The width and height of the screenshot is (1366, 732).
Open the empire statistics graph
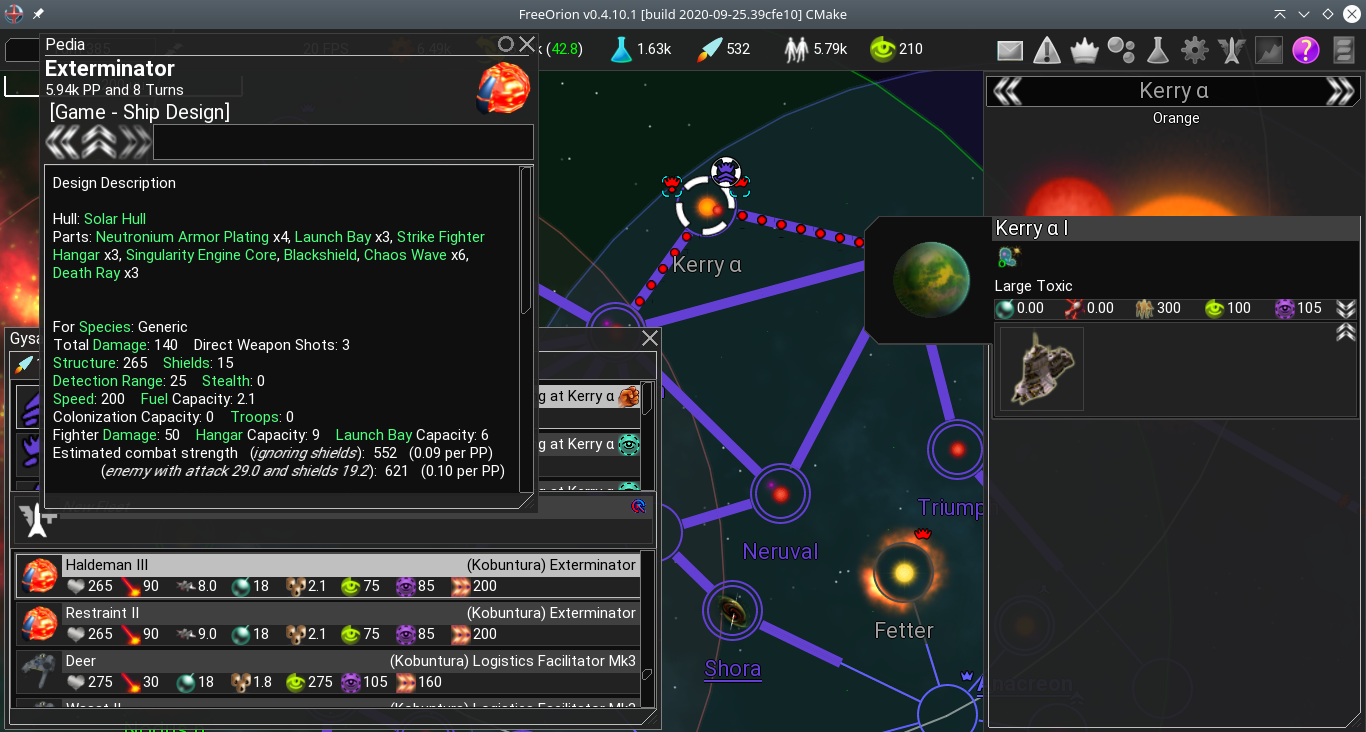pos(1269,49)
